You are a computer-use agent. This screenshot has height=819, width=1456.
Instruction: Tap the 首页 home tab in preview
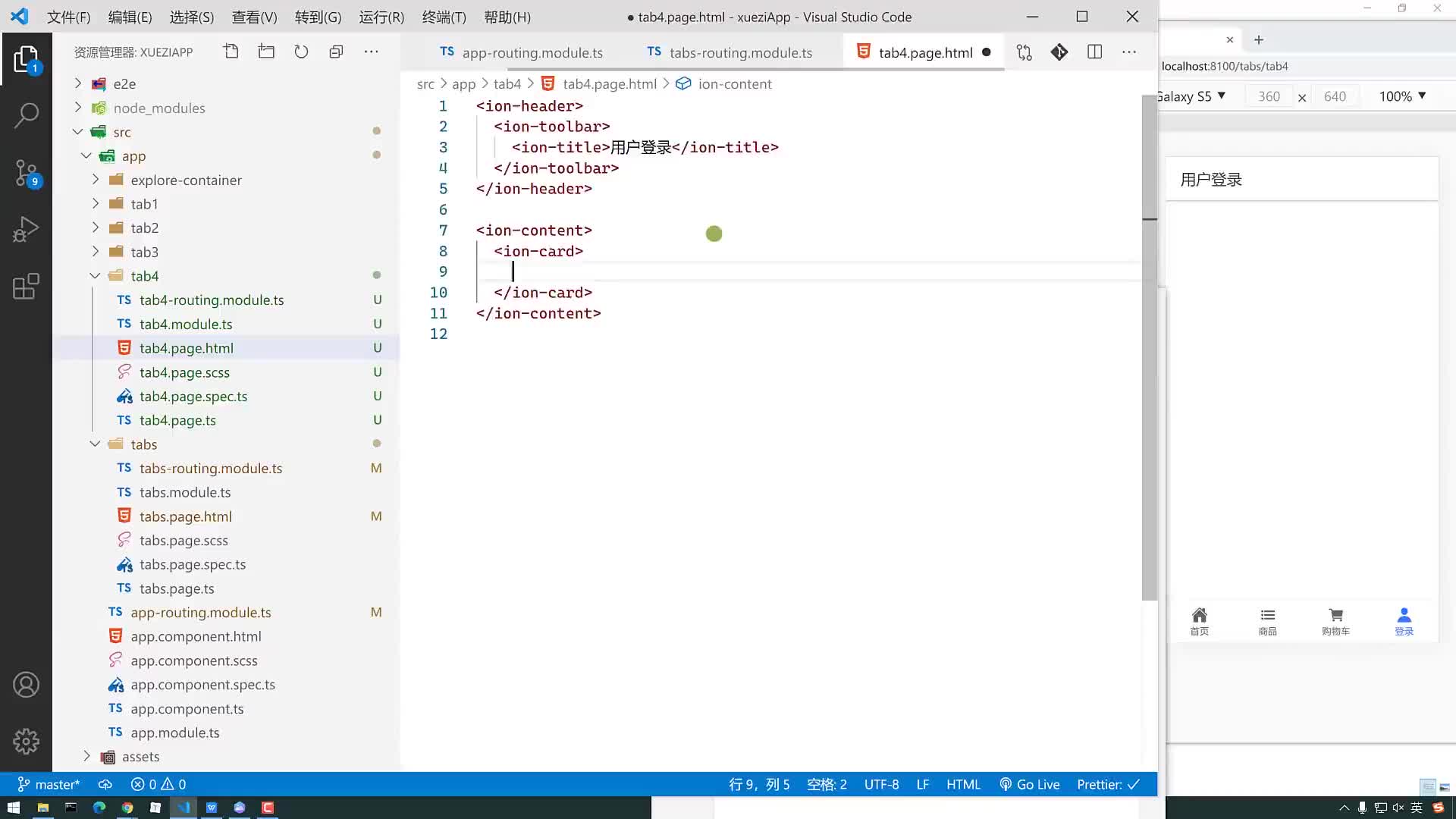point(1199,621)
